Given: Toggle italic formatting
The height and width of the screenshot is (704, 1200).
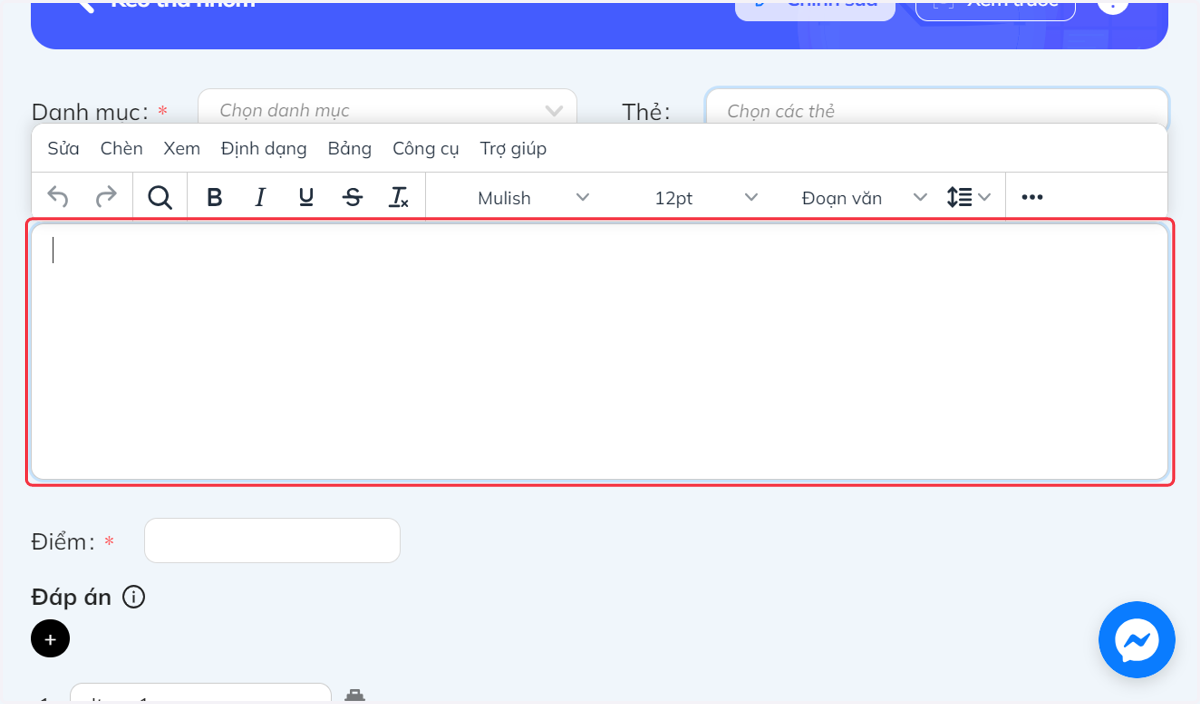Looking at the screenshot, I should tap(260, 197).
